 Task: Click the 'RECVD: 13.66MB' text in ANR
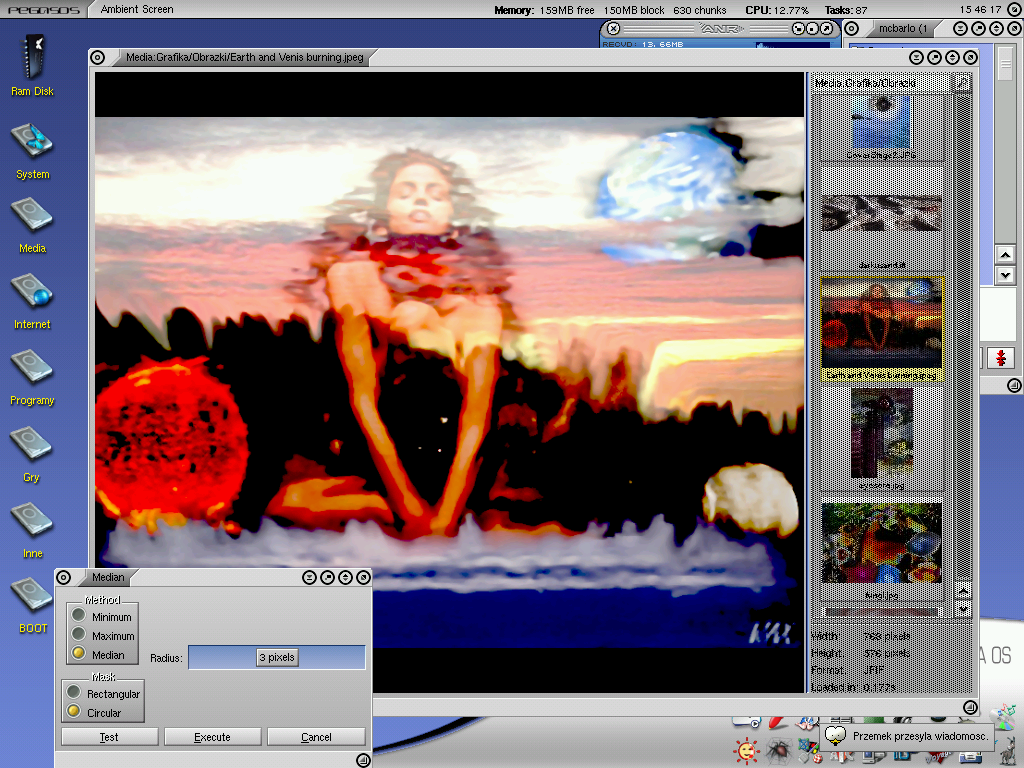coord(643,44)
